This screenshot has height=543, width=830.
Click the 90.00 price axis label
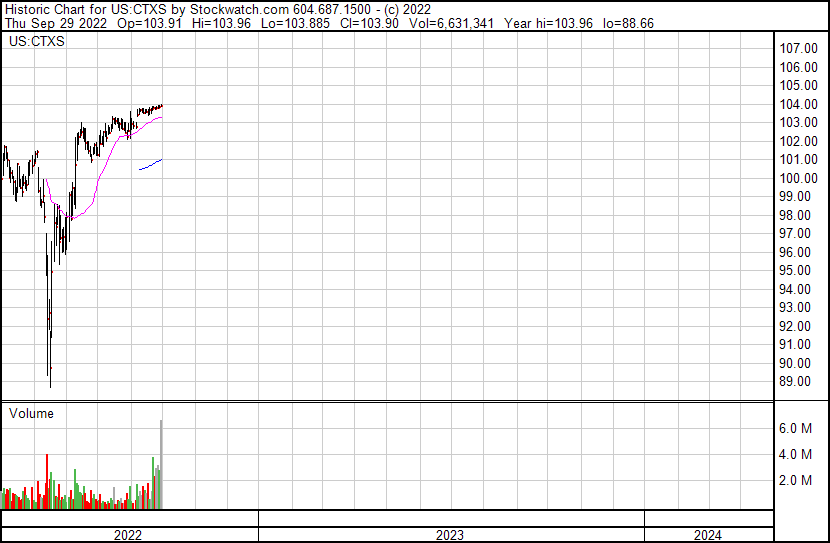tap(795, 363)
